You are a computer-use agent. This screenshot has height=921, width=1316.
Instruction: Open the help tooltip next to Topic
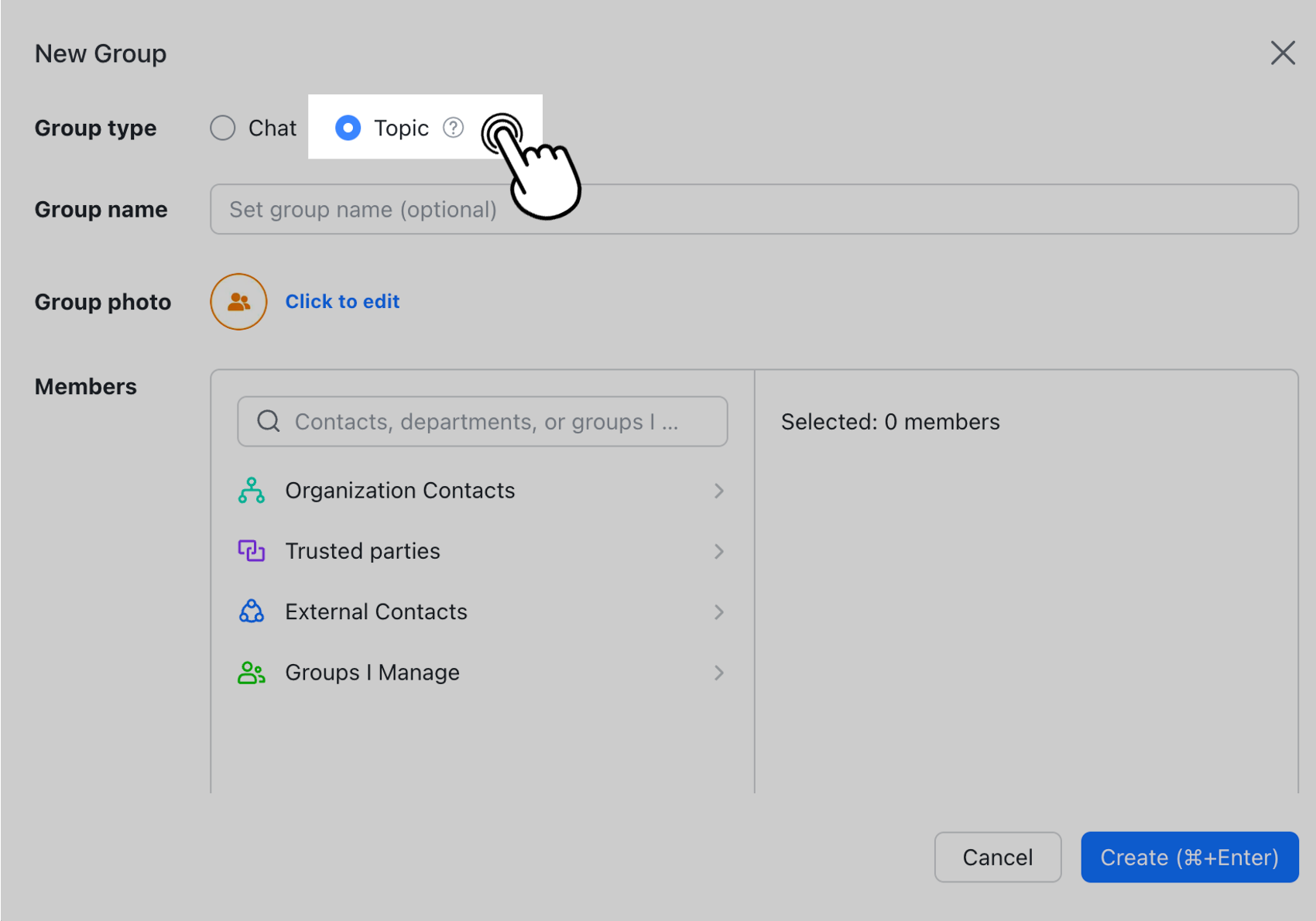[453, 127]
